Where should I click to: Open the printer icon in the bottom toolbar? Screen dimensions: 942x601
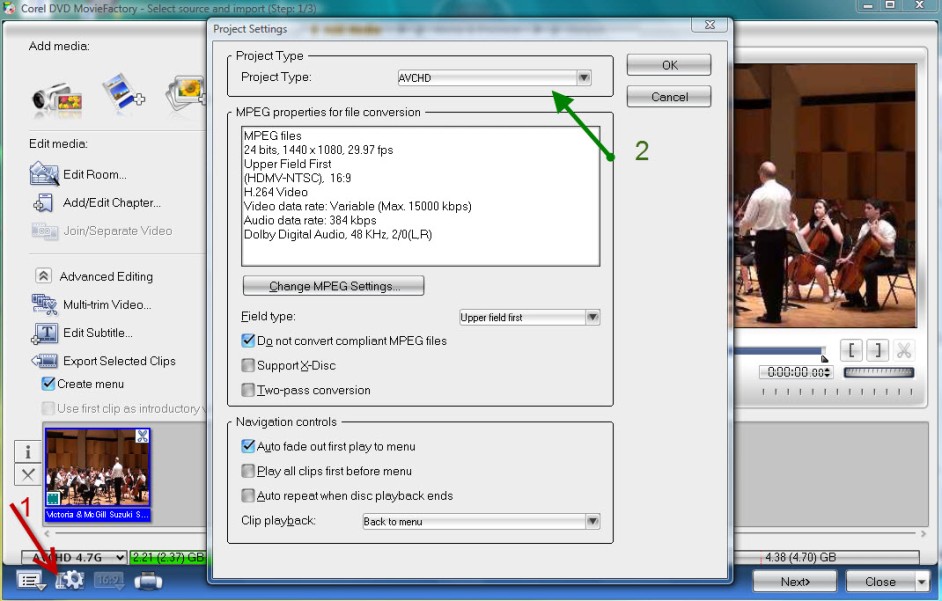point(148,581)
